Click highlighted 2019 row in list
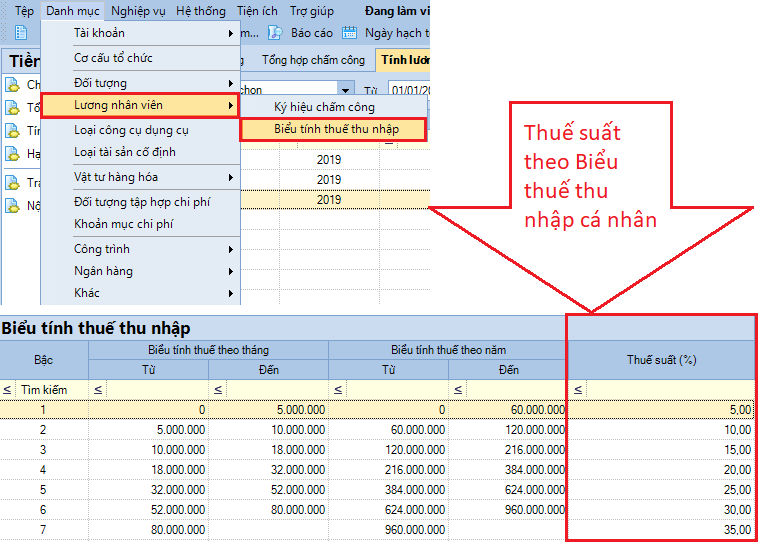The image size is (760, 544). [335, 200]
